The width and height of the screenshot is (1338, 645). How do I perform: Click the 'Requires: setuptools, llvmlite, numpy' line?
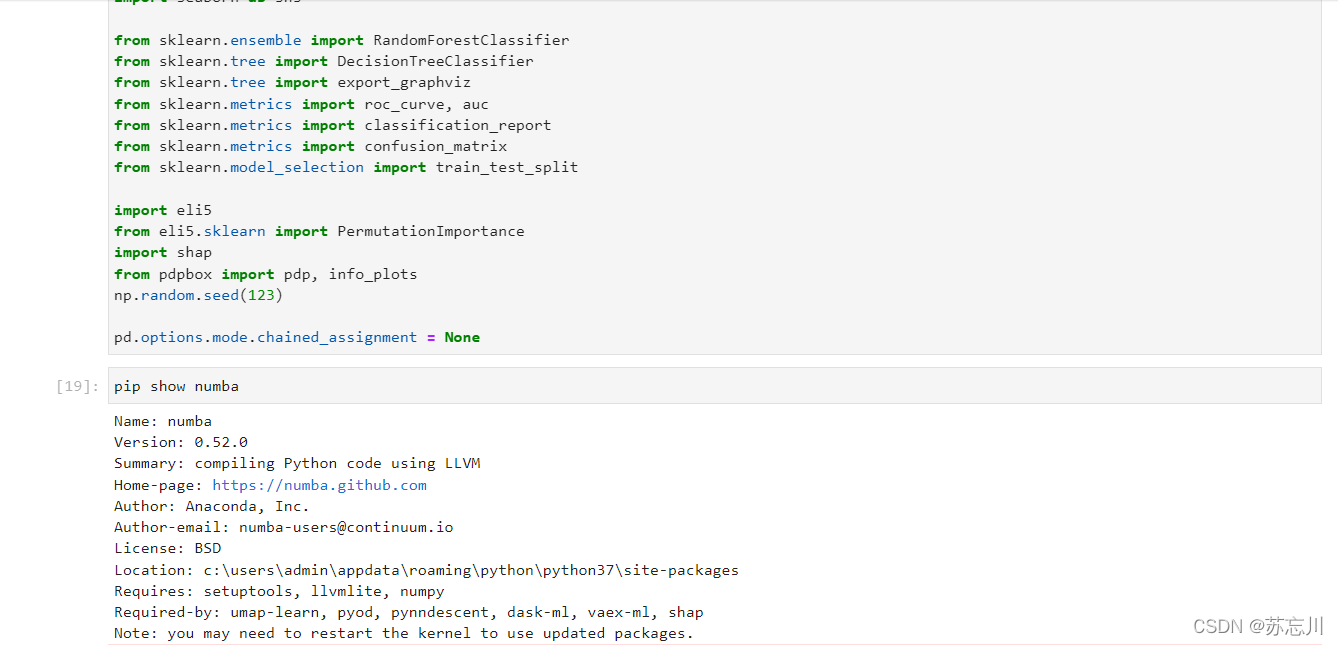[279, 591]
